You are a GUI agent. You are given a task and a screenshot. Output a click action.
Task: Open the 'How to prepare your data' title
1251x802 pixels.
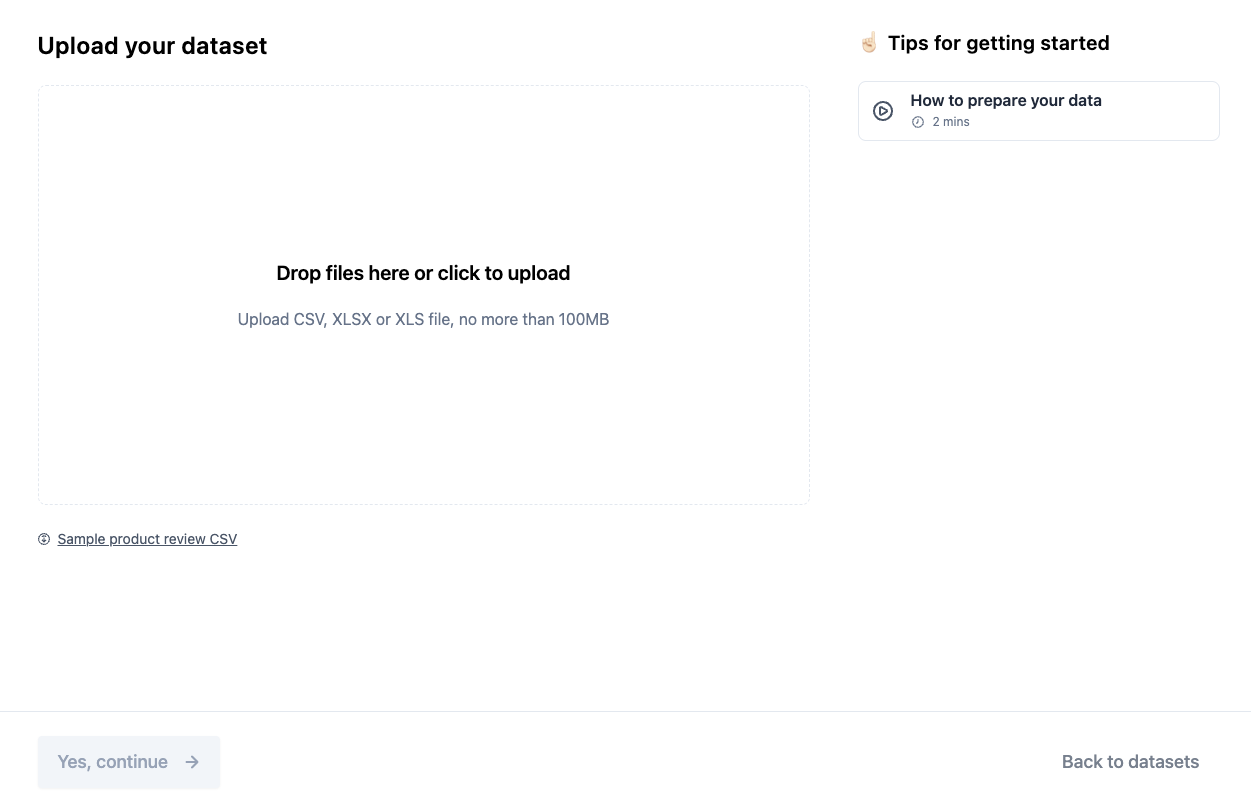(1005, 100)
